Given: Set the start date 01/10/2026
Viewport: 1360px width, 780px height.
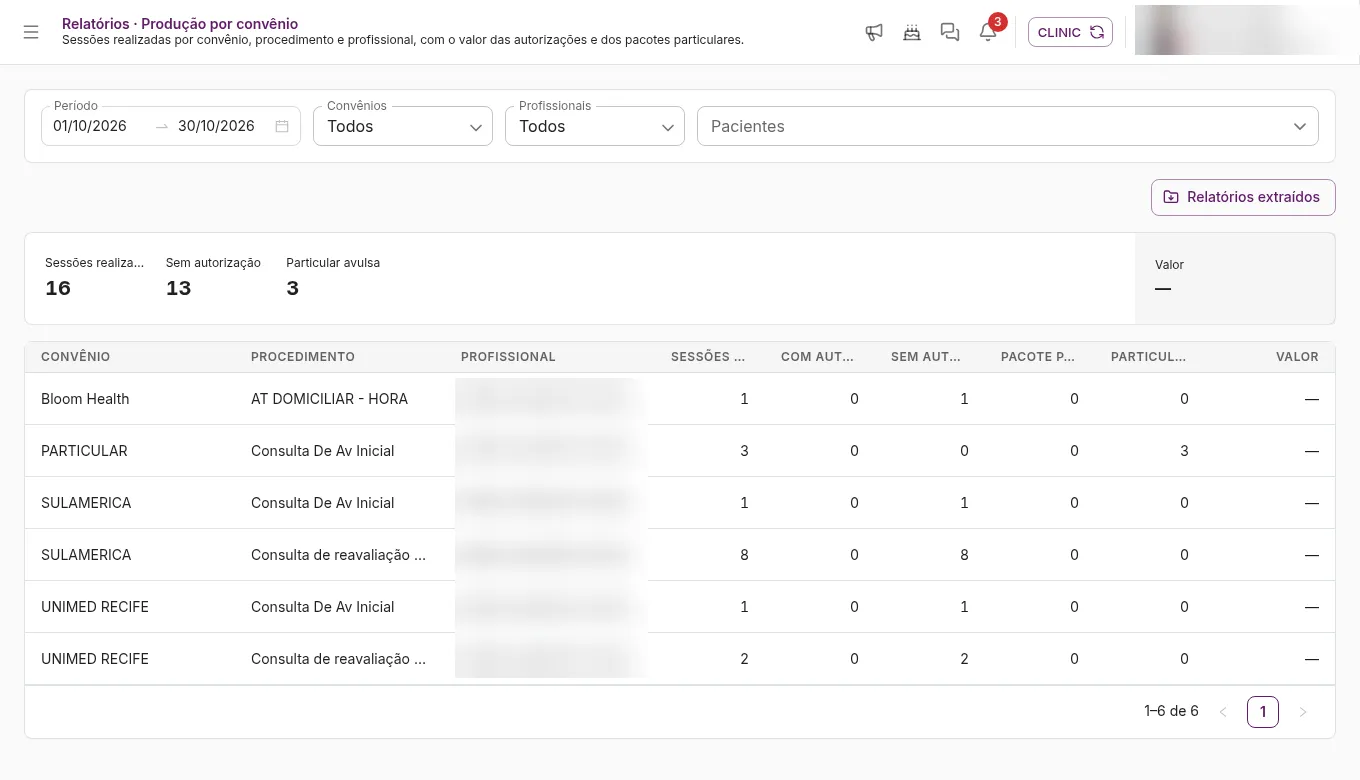Looking at the screenshot, I should click(x=90, y=126).
